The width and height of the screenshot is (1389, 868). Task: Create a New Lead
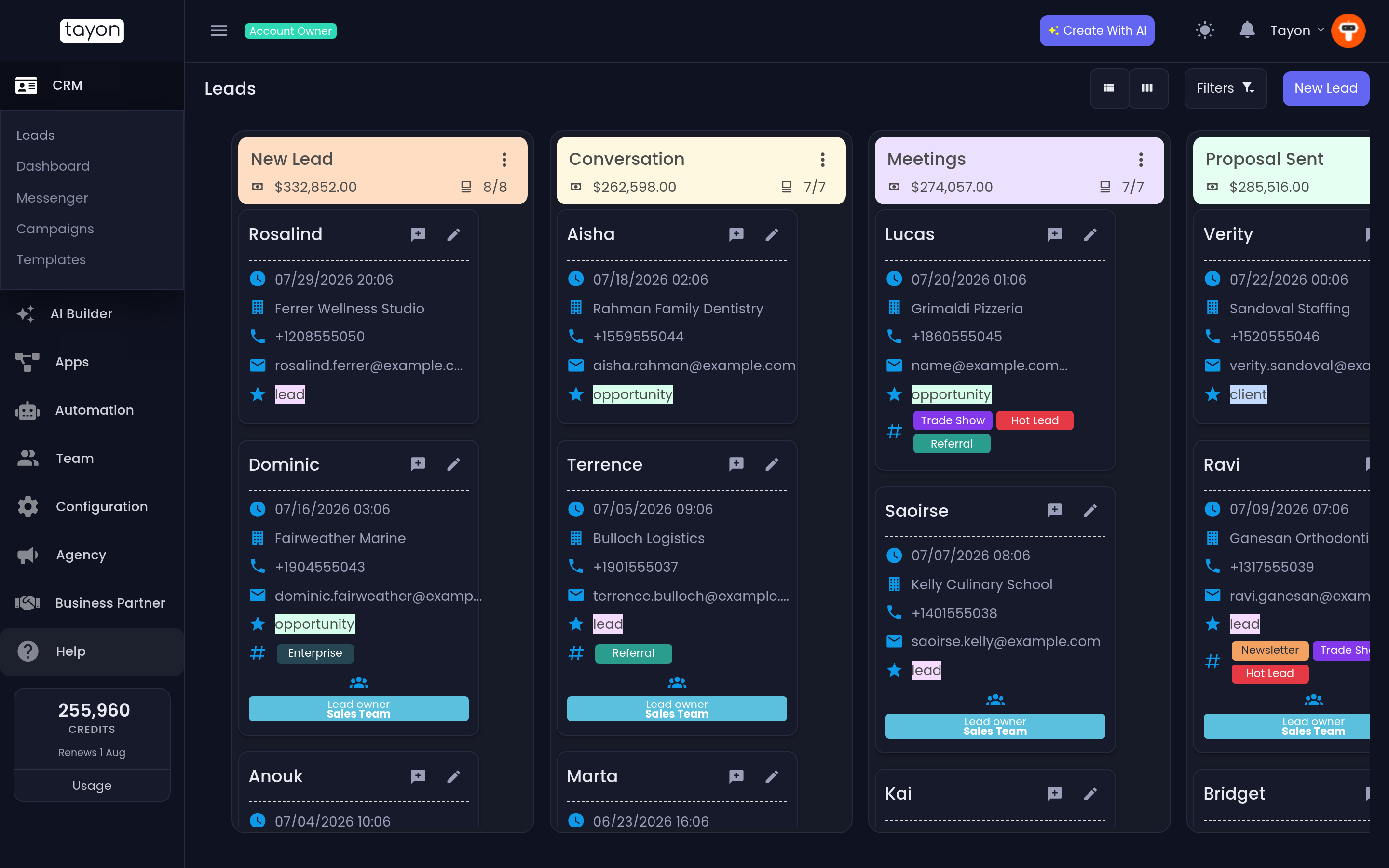(x=1326, y=88)
